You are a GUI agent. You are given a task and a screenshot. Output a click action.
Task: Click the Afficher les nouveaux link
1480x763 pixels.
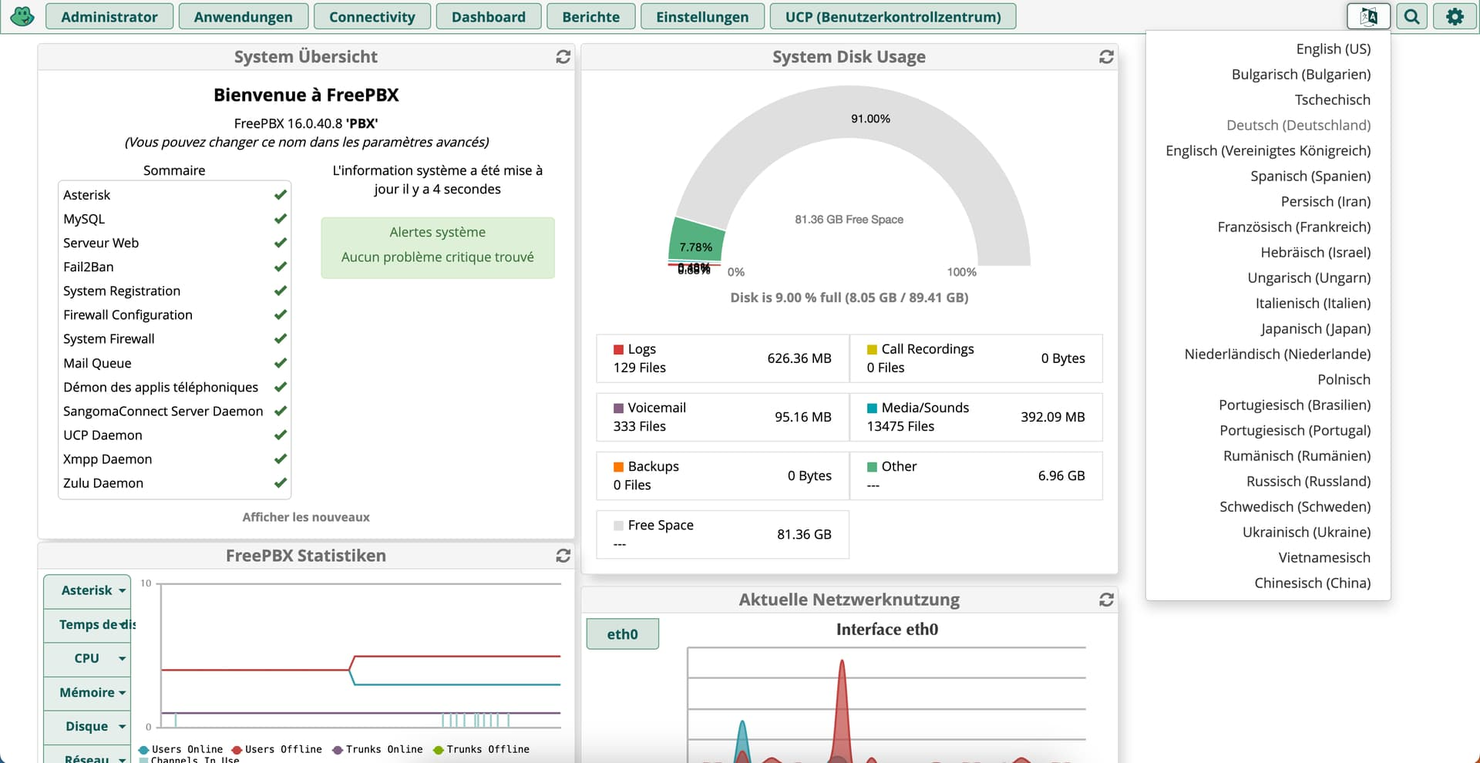pos(306,517)
